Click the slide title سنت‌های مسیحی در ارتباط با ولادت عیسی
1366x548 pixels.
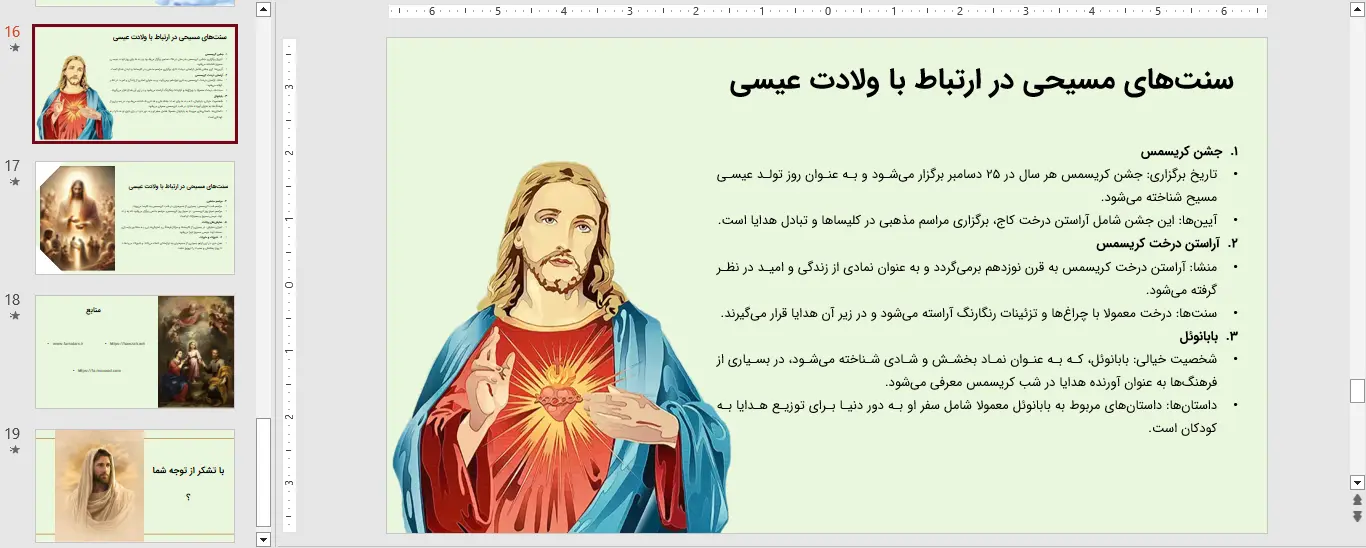[981, 82]
